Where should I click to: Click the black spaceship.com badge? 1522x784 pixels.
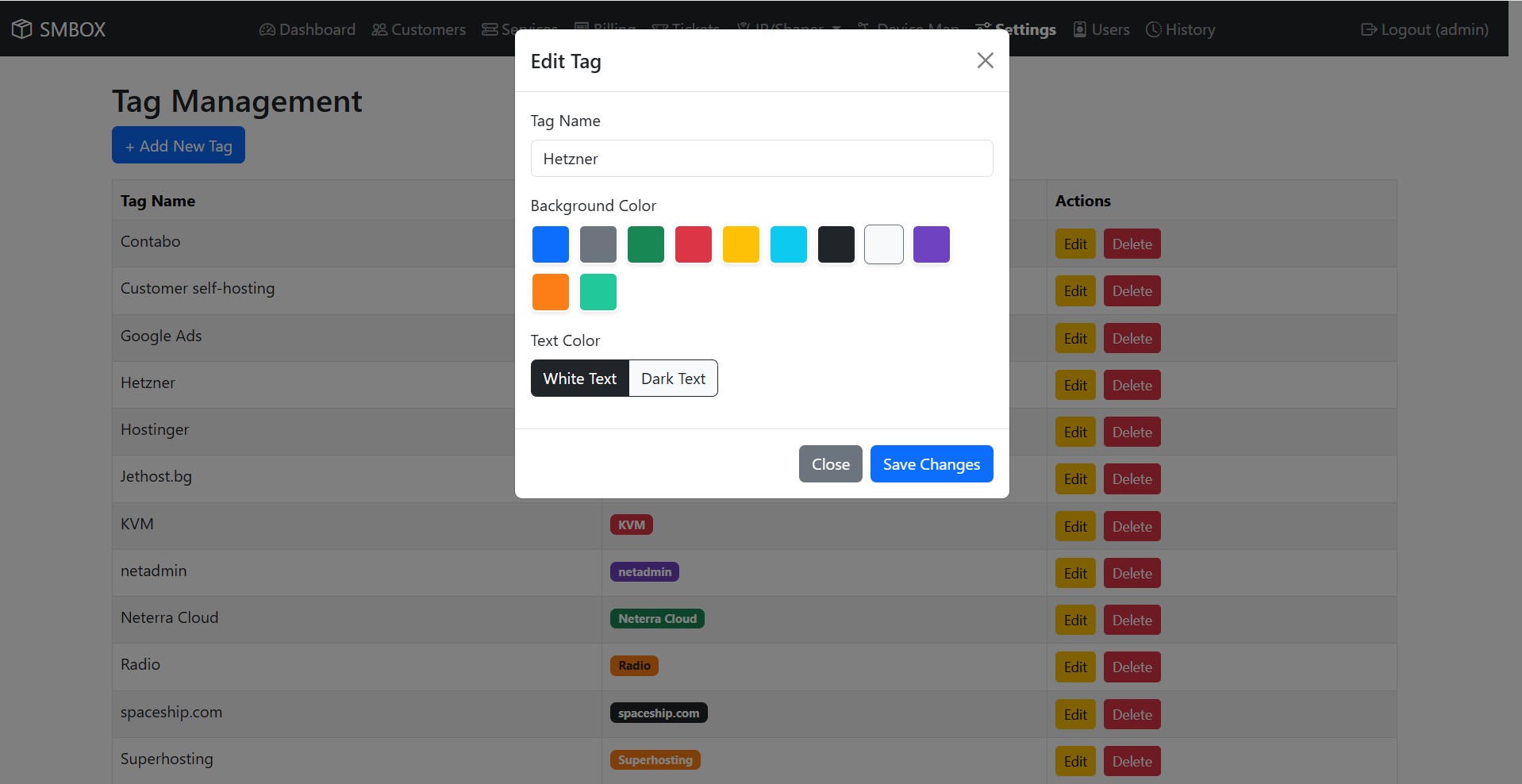pyautogui.click(x=659, y=713)
